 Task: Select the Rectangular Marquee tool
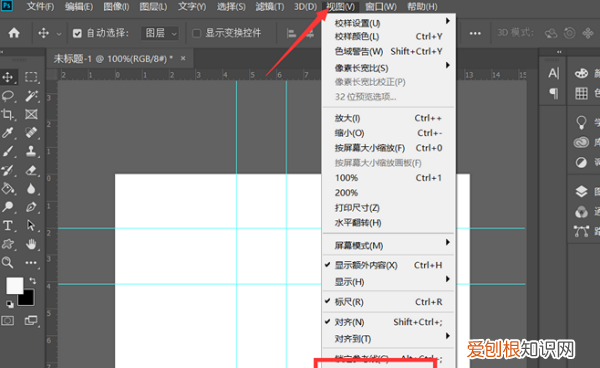(x=31, y=77)
